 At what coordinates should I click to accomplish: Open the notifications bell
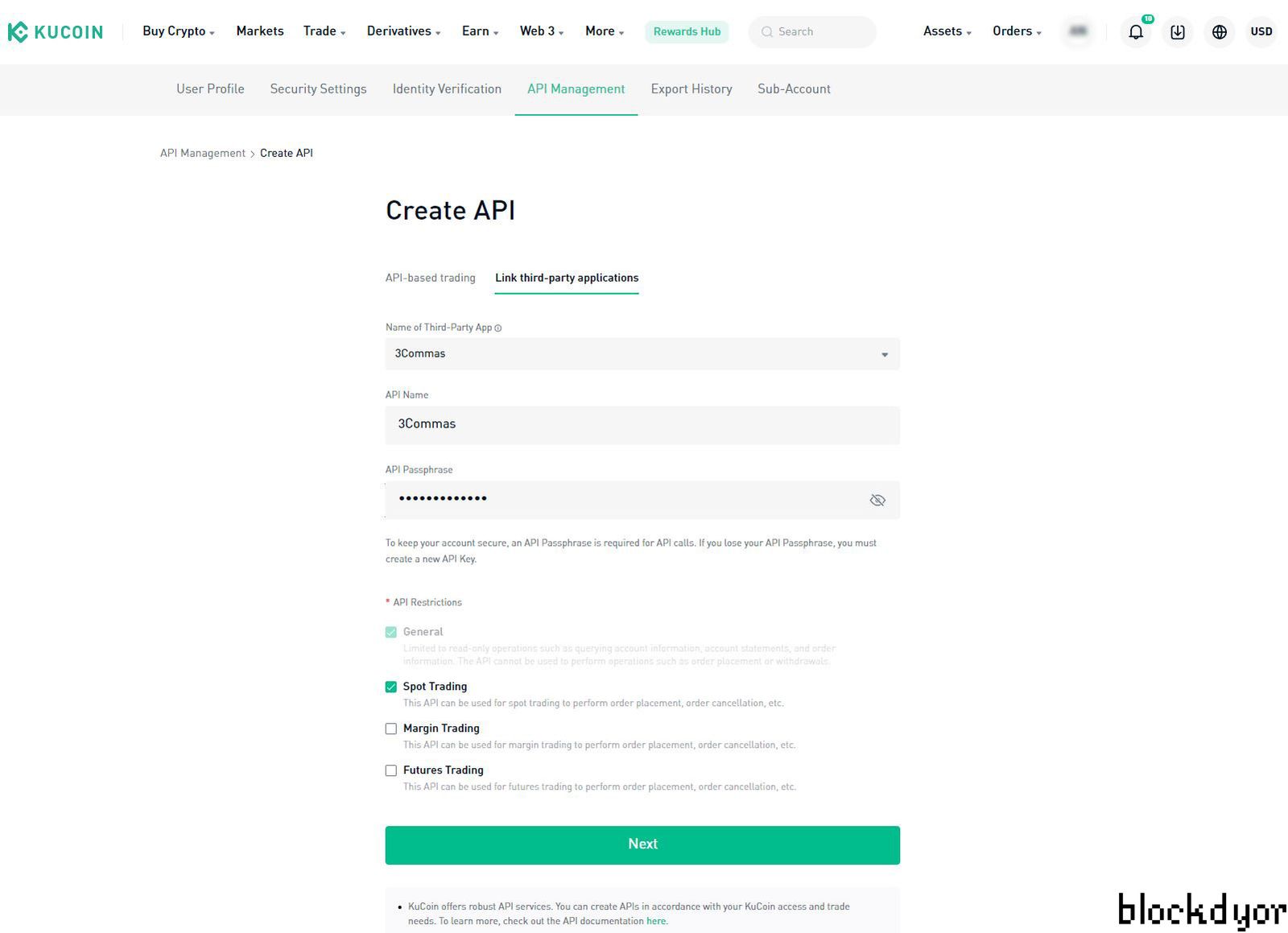1135,31
